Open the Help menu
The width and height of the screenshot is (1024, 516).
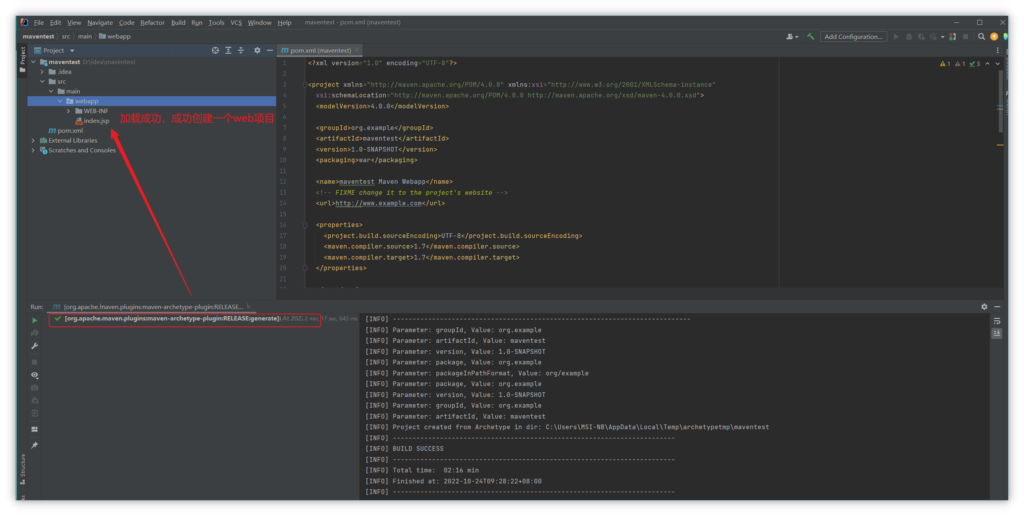[284, 22]
